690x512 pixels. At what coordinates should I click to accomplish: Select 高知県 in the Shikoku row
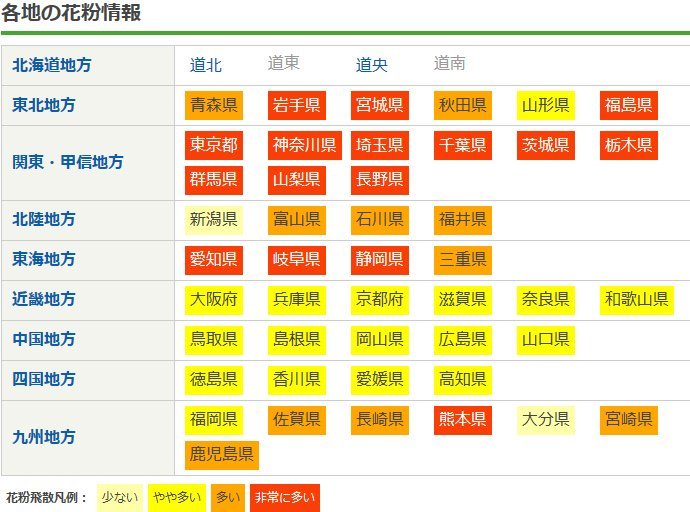[463, 379]
